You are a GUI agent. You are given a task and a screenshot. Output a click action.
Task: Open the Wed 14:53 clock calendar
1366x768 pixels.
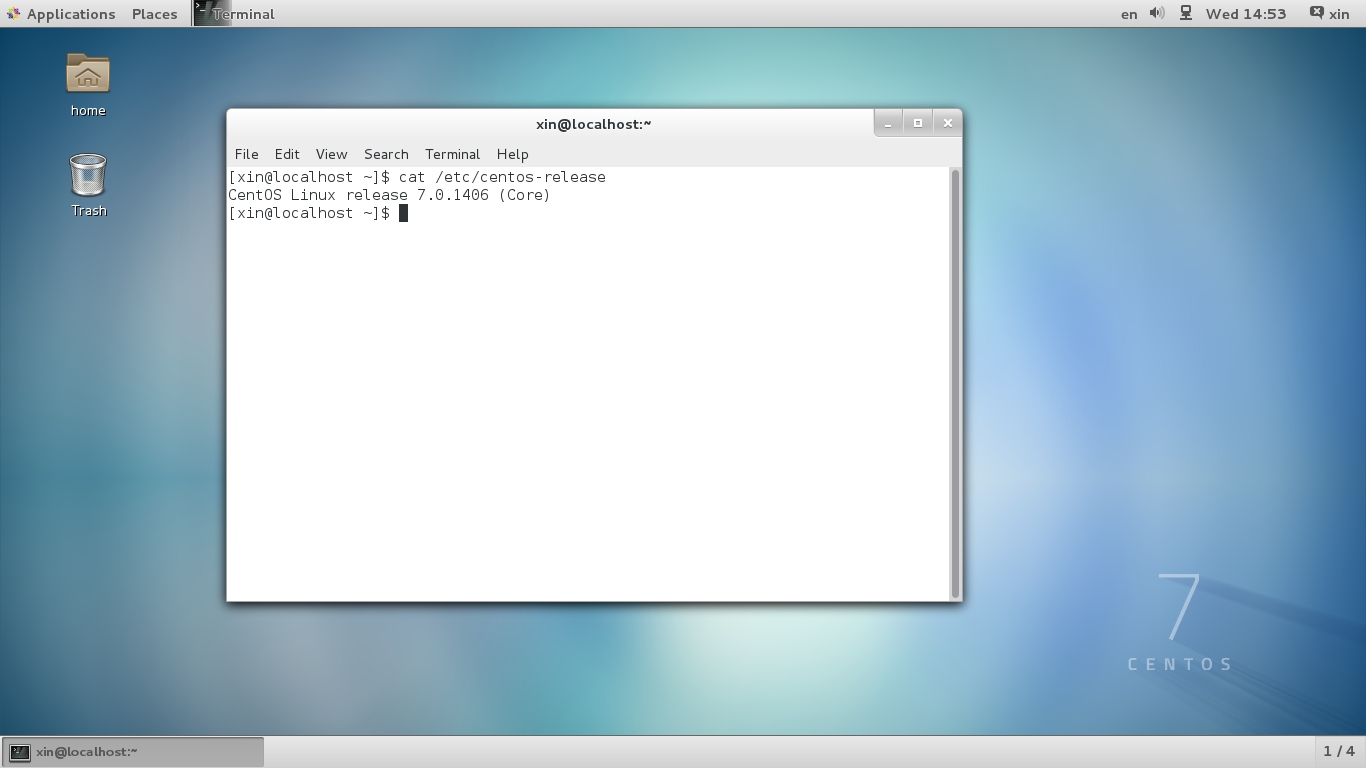1246,14
